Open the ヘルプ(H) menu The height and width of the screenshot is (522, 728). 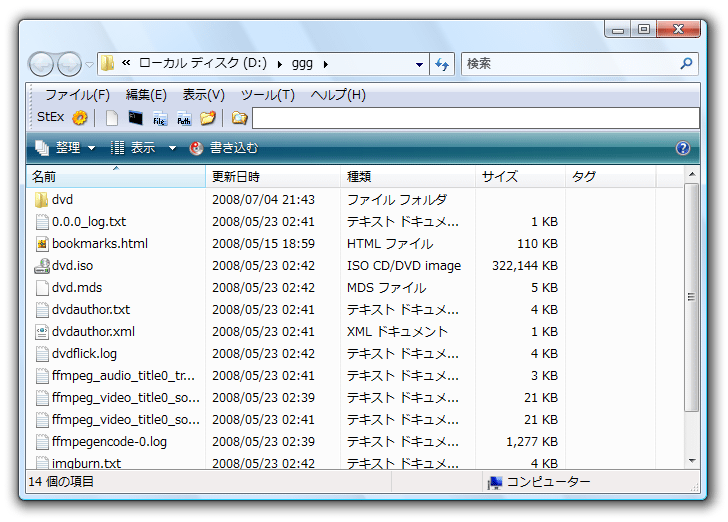[338, 95]
